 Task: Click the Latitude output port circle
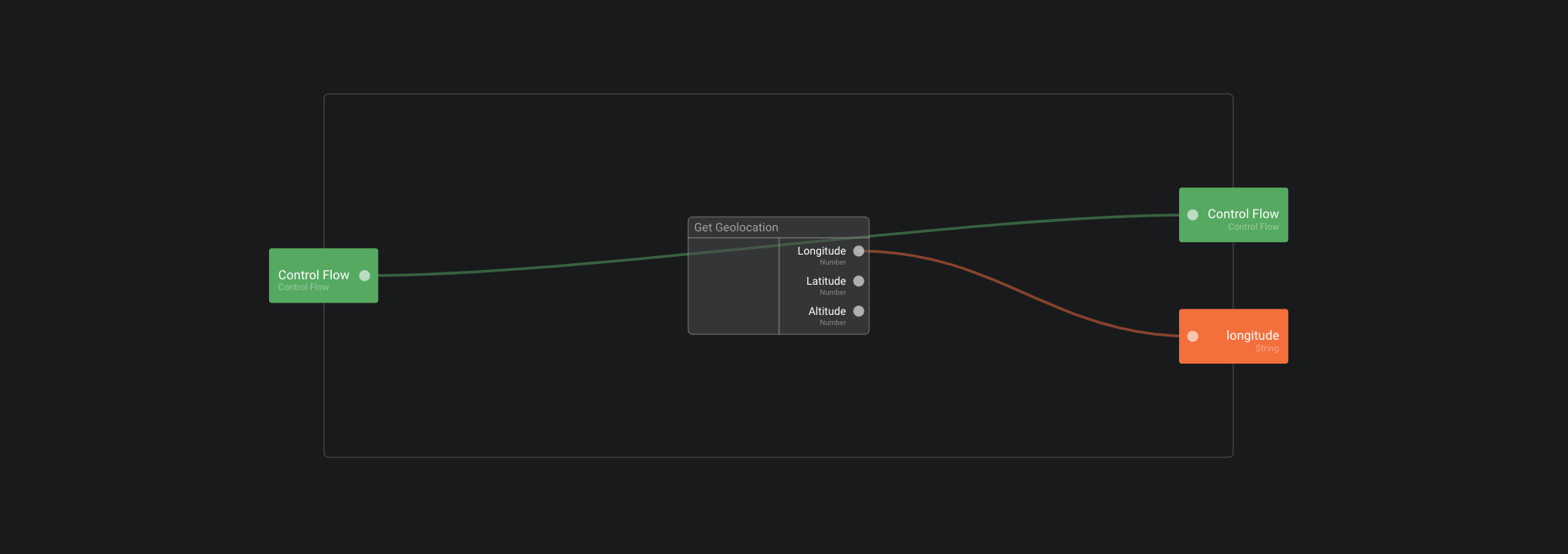click(858, 282)
